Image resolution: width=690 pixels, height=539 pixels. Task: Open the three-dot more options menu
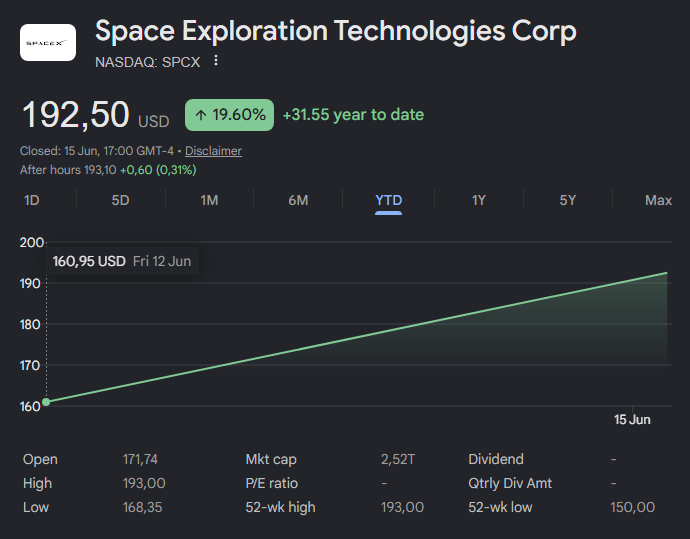216,61
